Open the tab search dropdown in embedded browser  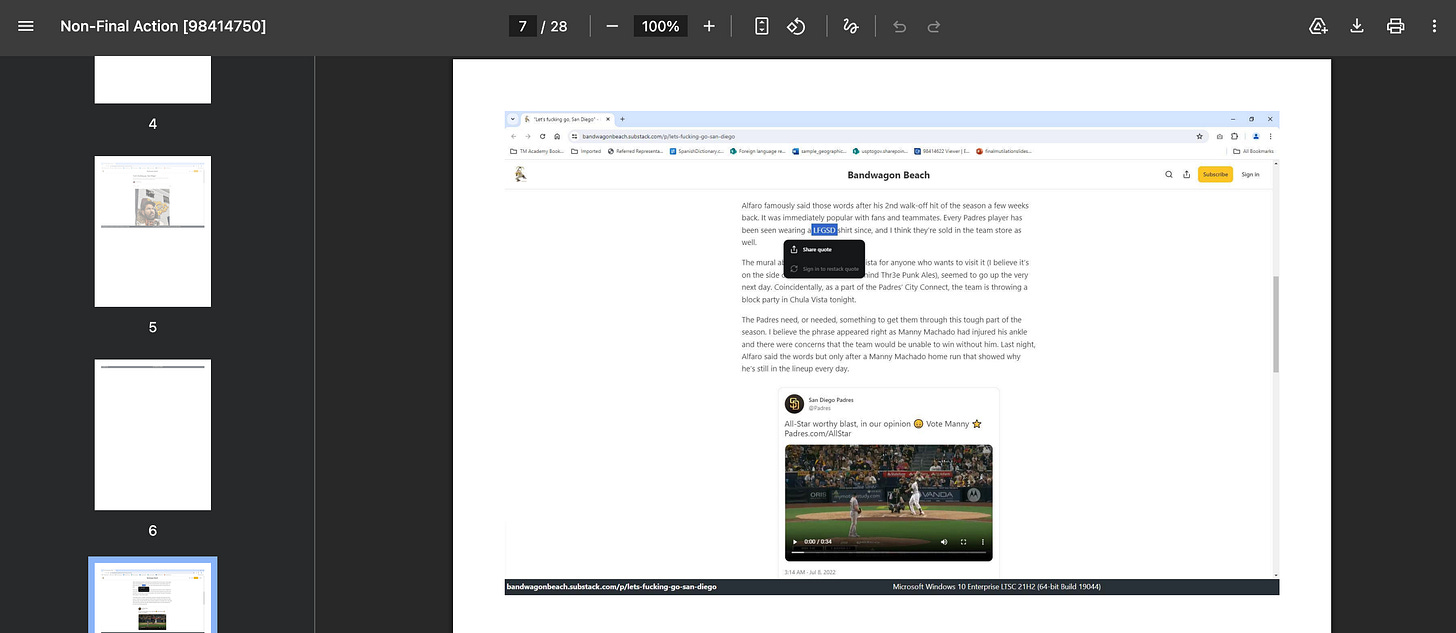click(x=513, y=119)
